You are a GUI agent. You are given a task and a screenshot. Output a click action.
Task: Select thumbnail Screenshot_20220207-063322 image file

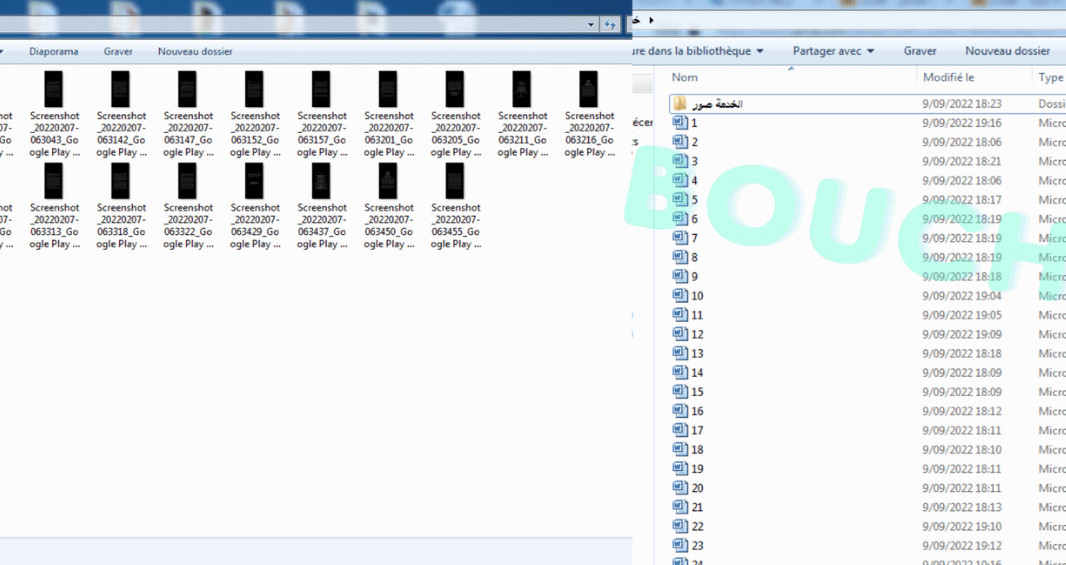coord(187,181)
